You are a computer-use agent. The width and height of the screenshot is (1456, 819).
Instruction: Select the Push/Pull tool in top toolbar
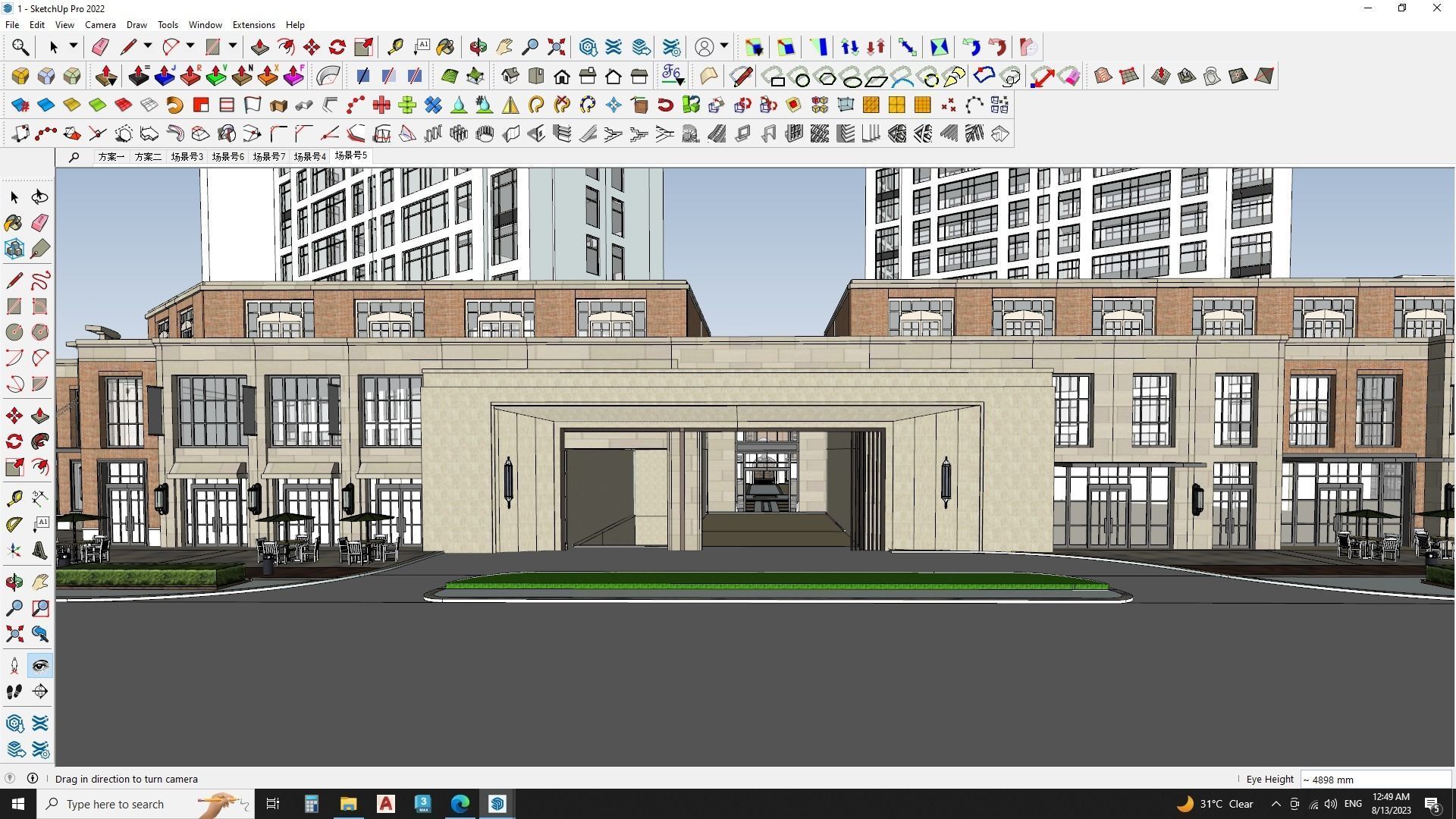coord(259,47)
